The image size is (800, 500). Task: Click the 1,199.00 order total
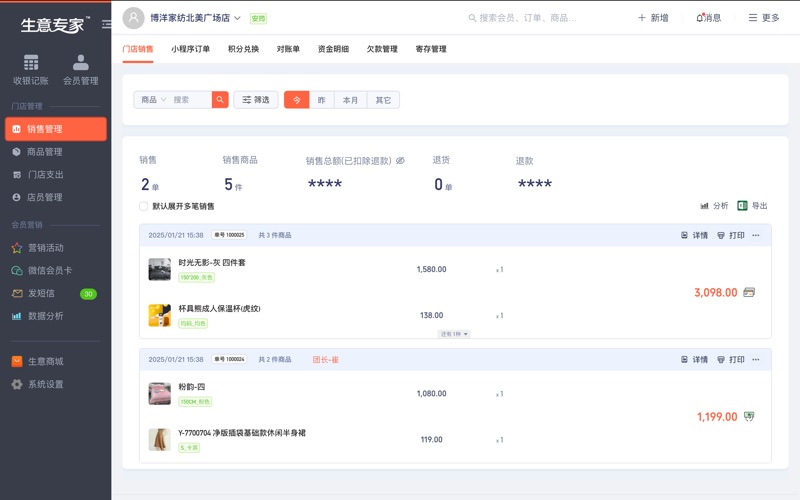(x=717, y=417)
